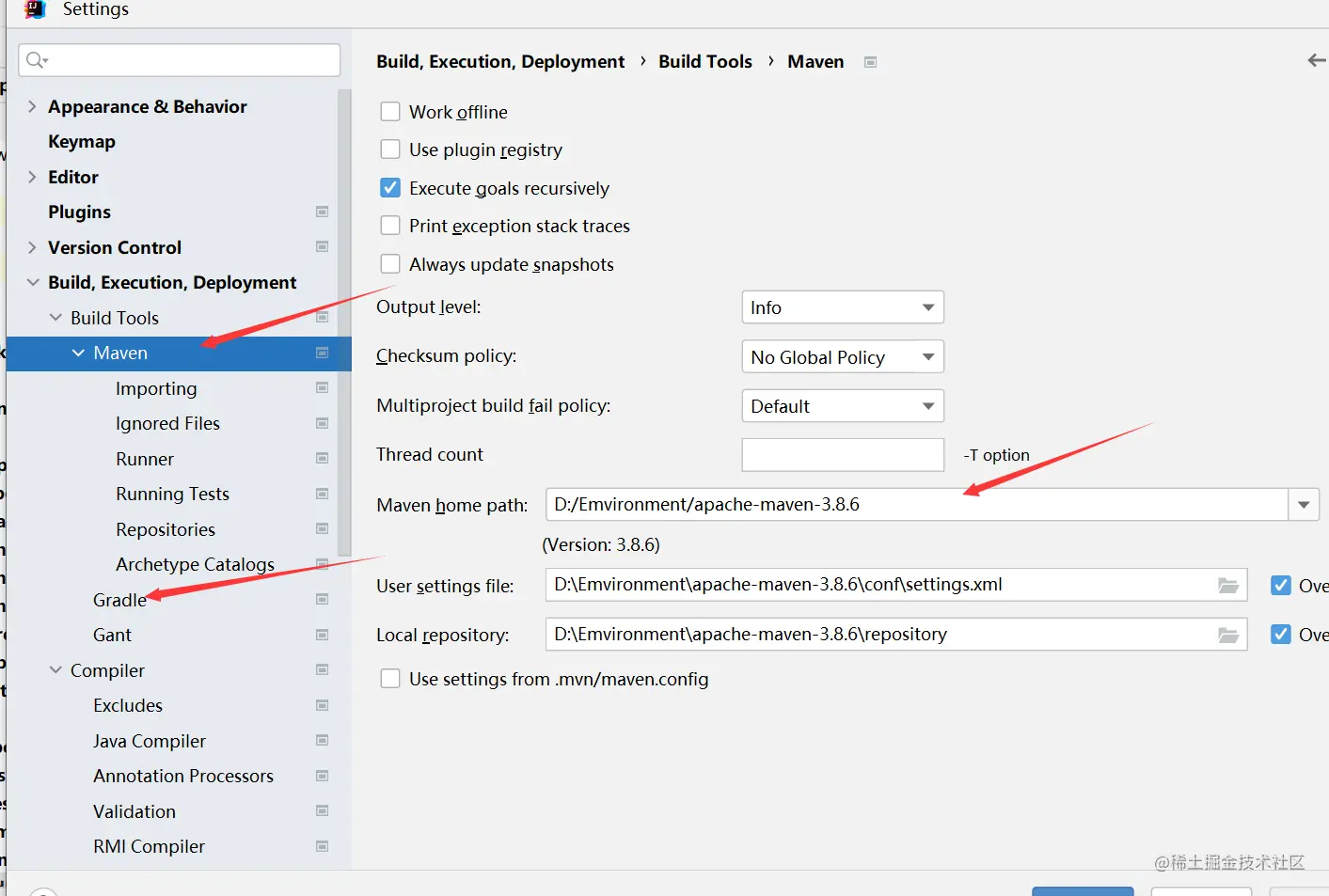The height and width of the screenshot is (896, 1329).
Task: Click the project-scope icon on the Gant row
Action: tap(323, 635)
